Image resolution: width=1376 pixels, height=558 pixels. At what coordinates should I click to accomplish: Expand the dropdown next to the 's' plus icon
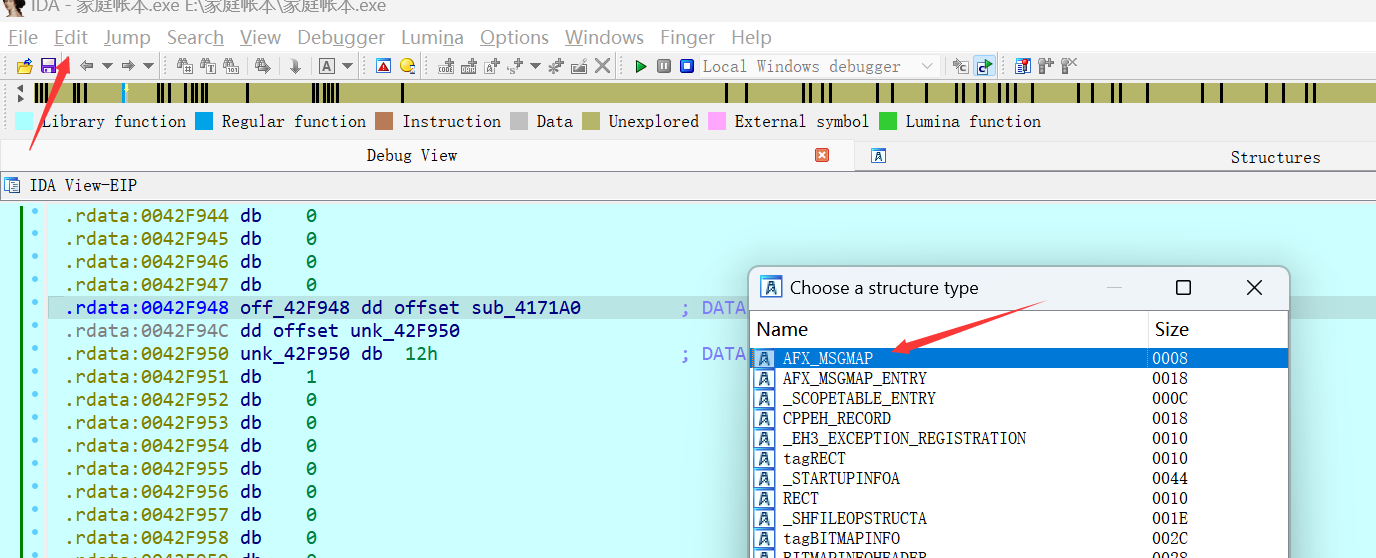pyautogui.click(x=535, y=66)
